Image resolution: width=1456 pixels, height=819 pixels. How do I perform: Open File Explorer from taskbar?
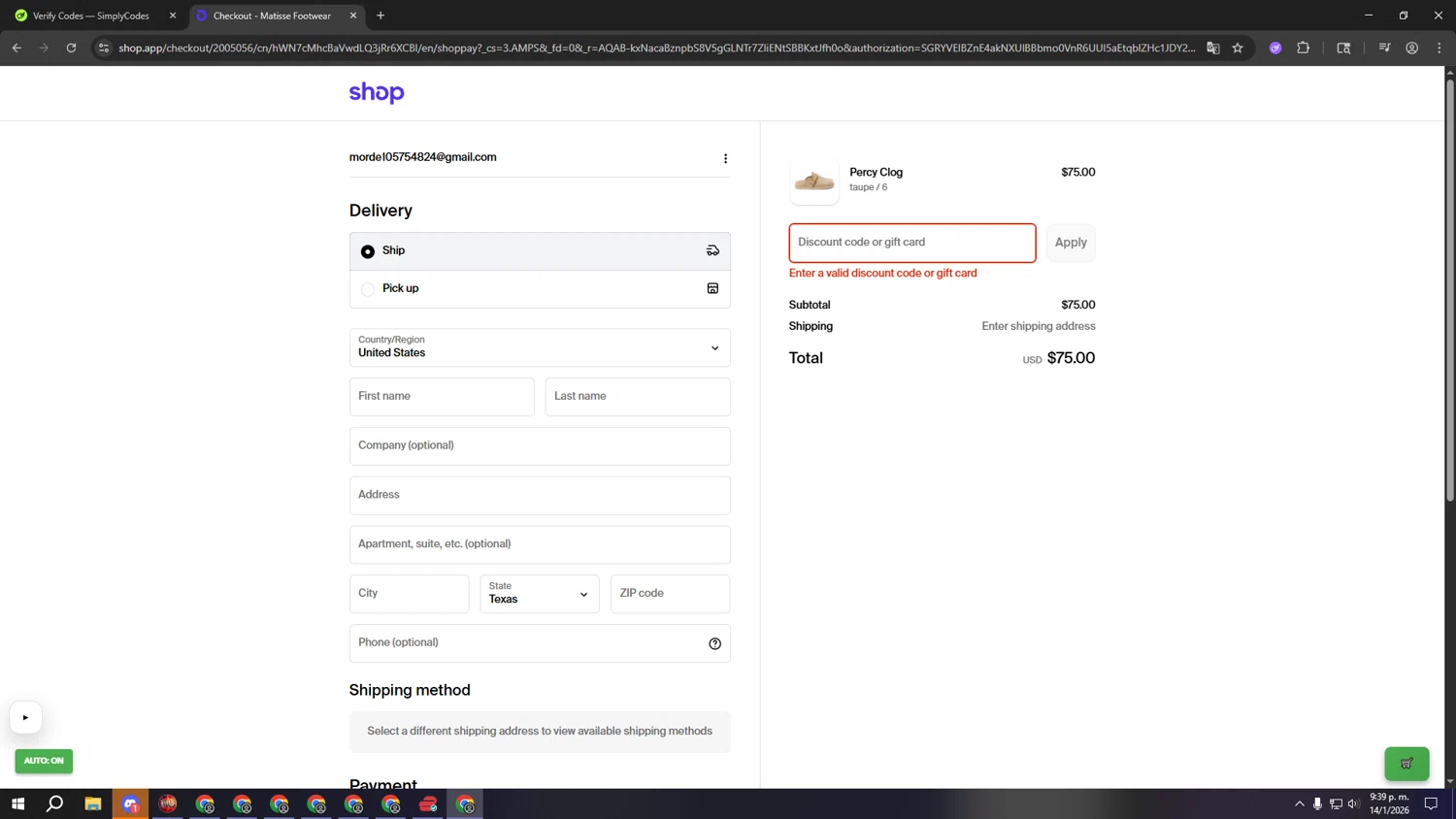click(x=93, y=803)
